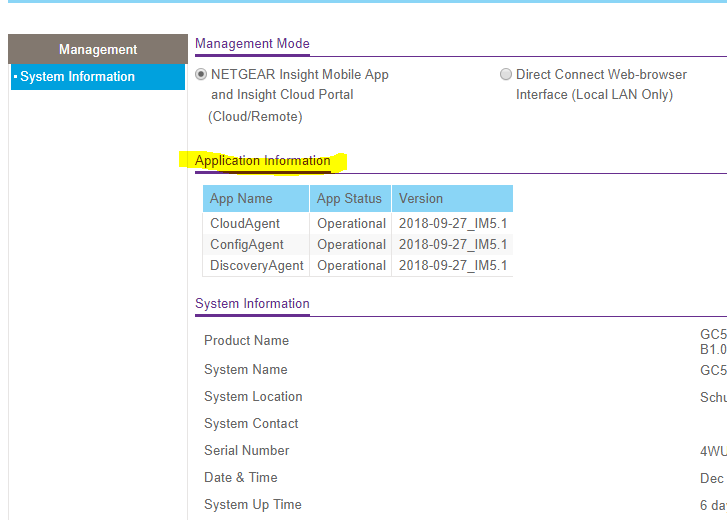Select Direct Connect Web-browser Interface radio button
The image size is (727, 520).
(x=506, y=74)
